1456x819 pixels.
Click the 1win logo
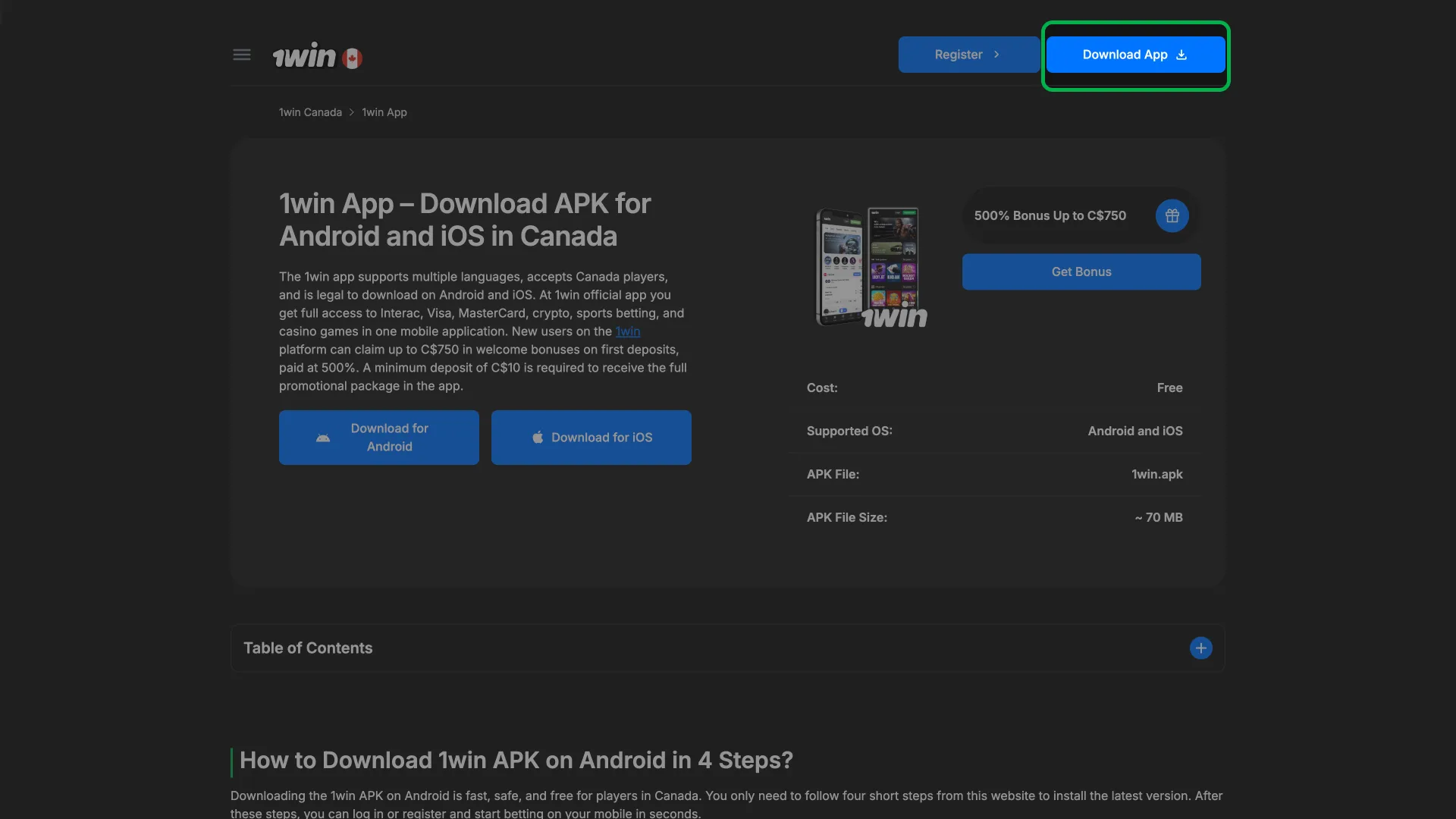(304, 56)
